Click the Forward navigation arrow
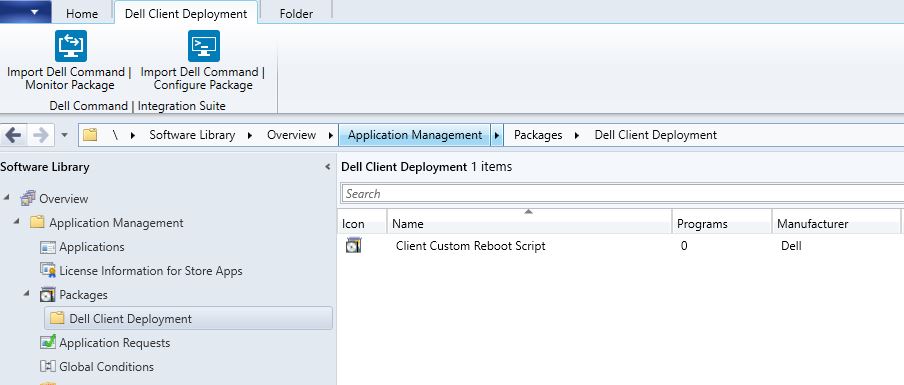The image size is (904, 385). tap(40, 135)
